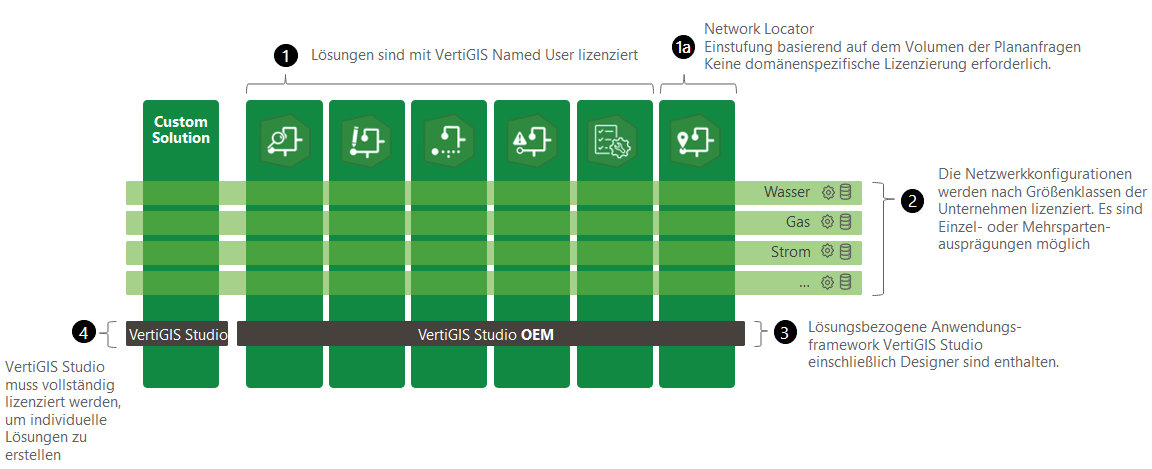The image size is (1152, 469).
Task: Click the database icon in Strom row
Action: click(x=845, y=252)
